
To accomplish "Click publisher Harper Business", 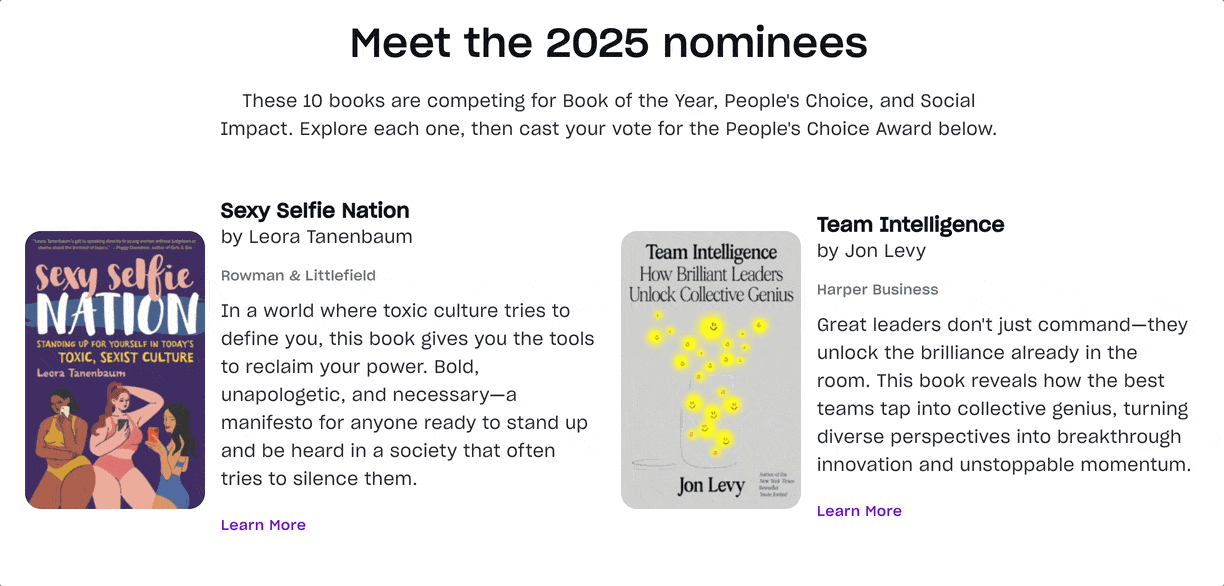I will [x=877, y=289].
